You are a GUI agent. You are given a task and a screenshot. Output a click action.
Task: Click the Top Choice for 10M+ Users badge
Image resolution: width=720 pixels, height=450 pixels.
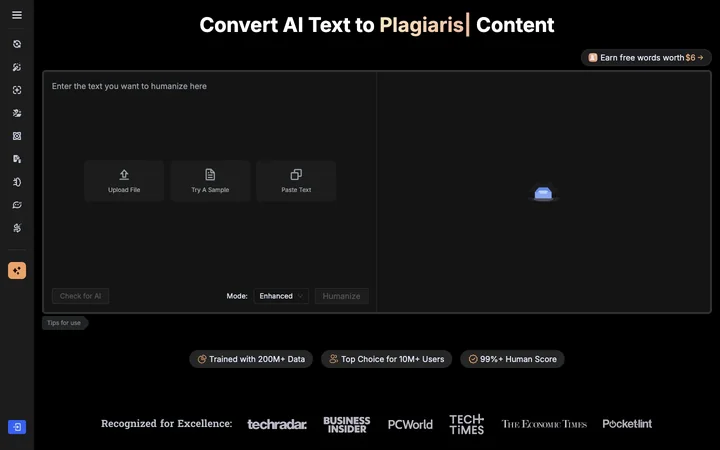[x=387, y=359]
